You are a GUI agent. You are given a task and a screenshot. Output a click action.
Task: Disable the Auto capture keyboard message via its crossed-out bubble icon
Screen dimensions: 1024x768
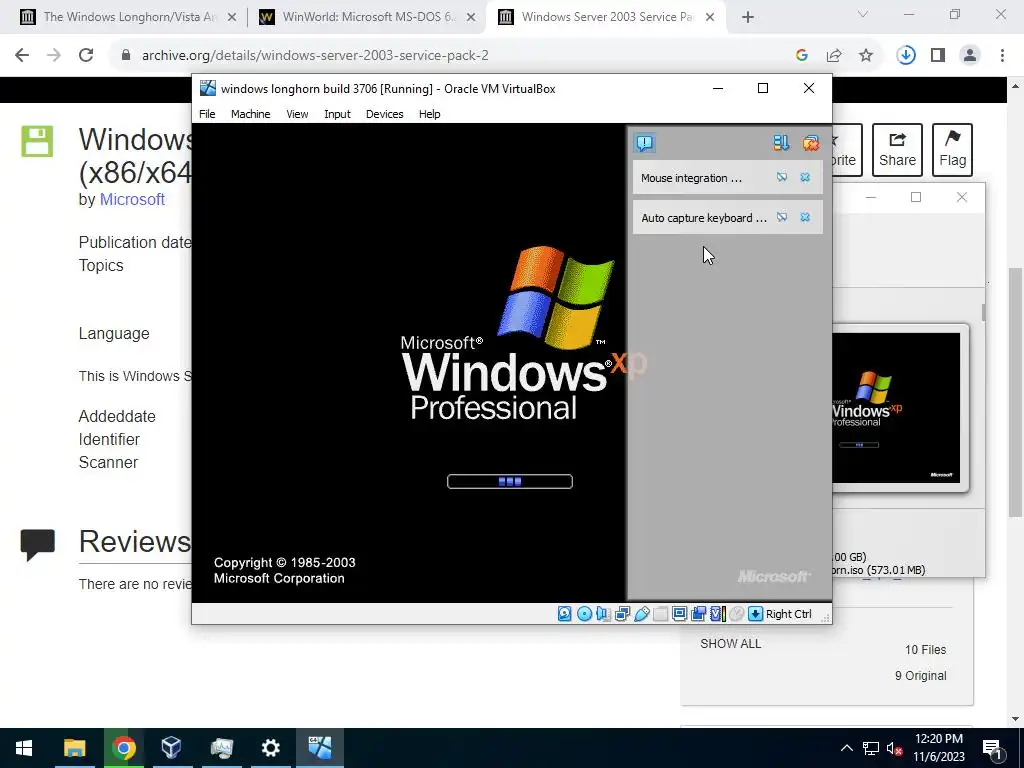782,217
